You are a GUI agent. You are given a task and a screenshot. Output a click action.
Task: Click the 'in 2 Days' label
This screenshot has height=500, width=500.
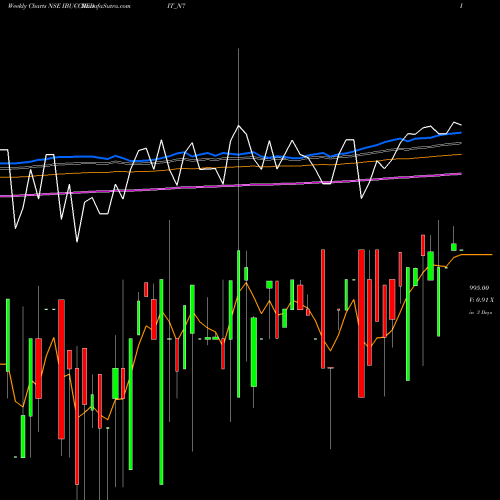tap(480, 313)
